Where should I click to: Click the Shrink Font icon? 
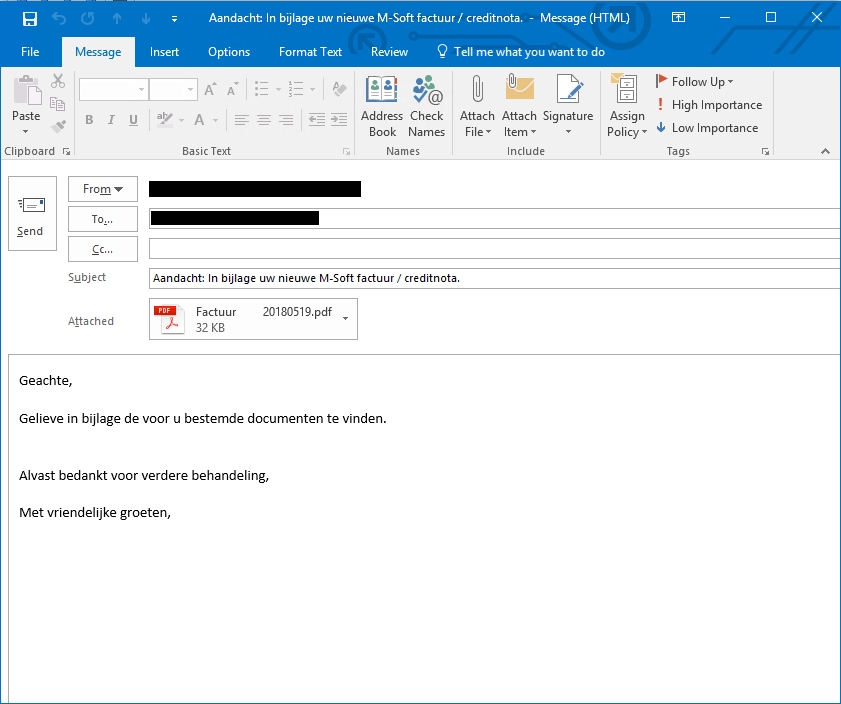pyautogui.click(x=232, y=90)
